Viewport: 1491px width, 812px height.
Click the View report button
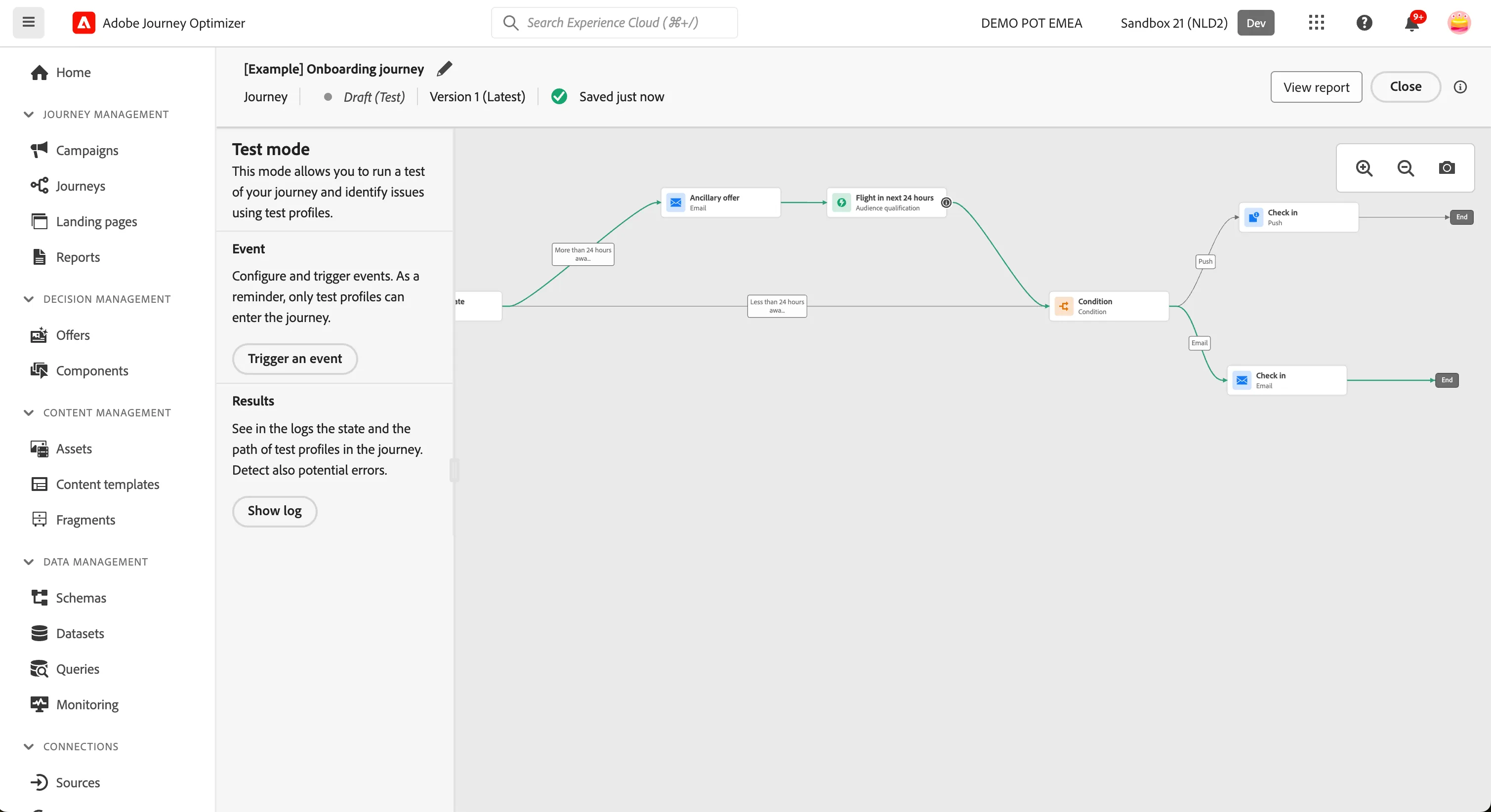coord(1316,87)
